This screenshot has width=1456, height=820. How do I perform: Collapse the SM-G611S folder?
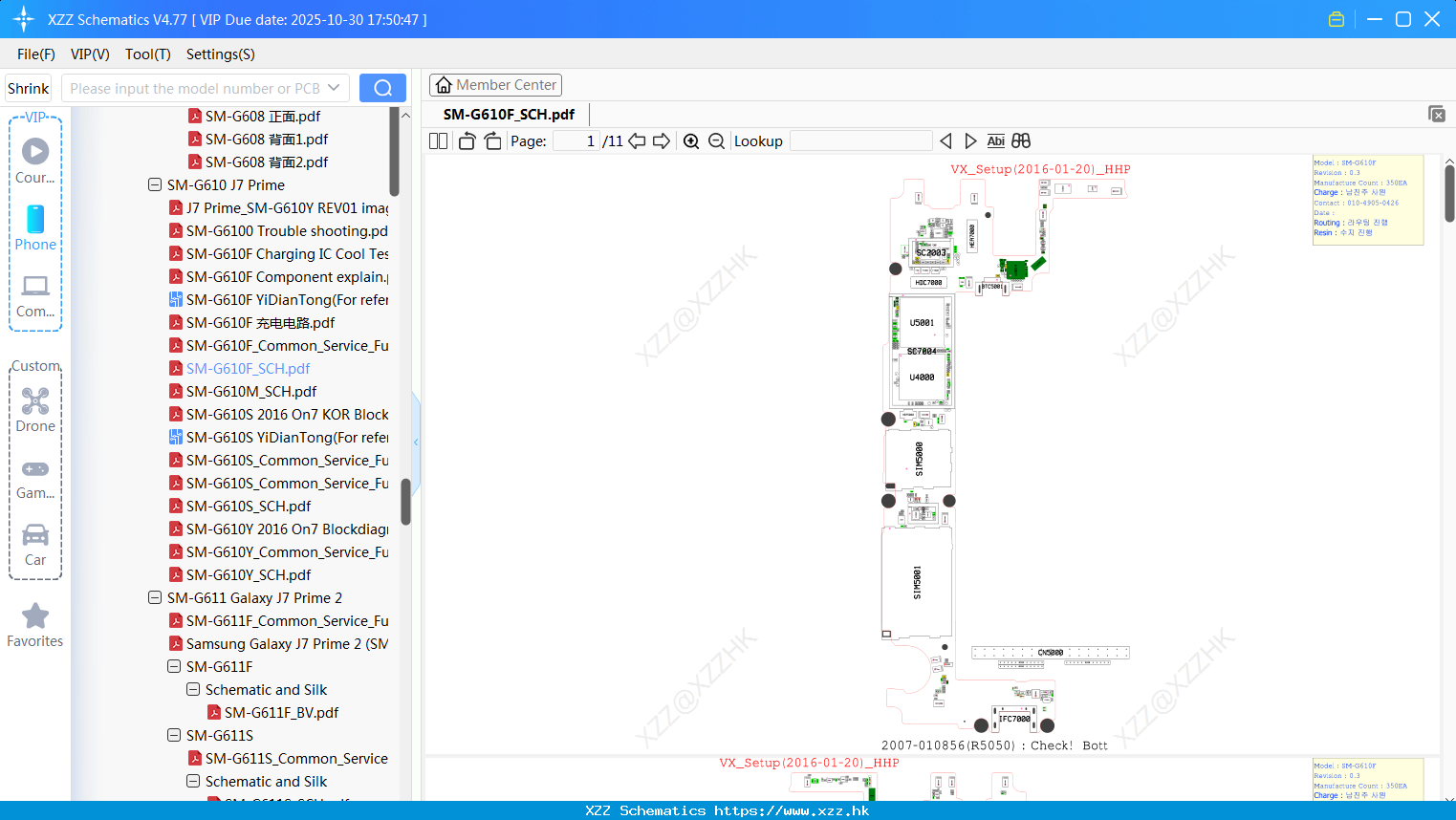174,735
